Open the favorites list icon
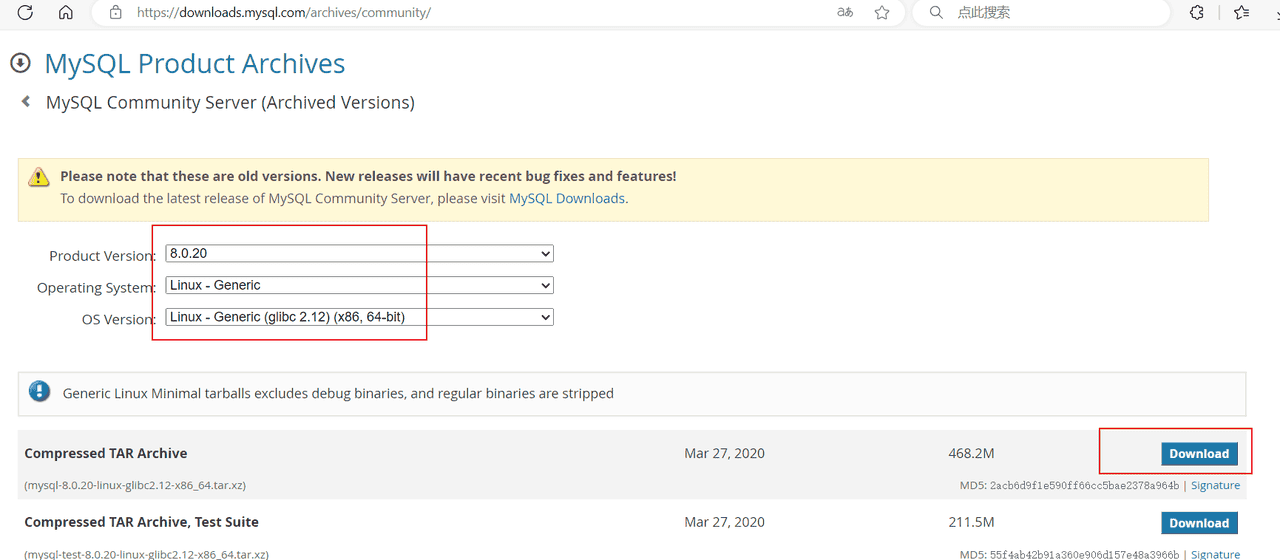Screen dimensions: 1280x560 click(1242, 13)
